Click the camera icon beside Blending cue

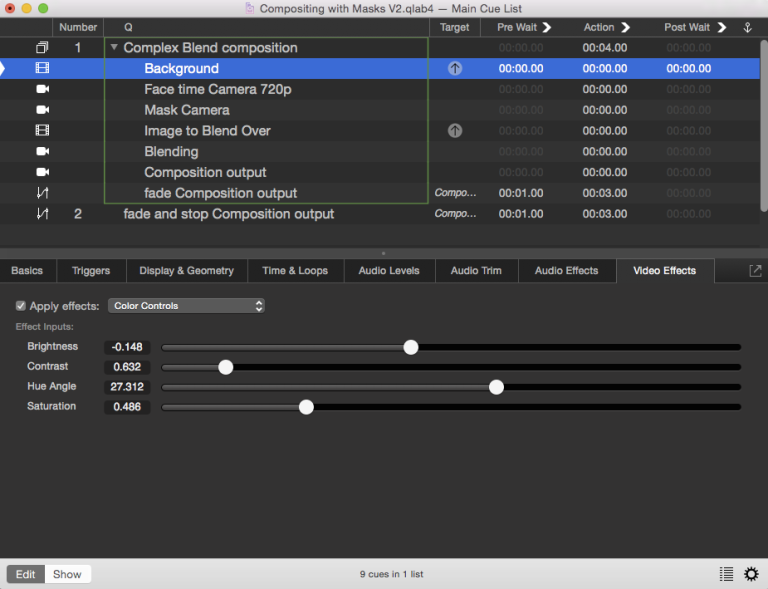[42, 152]
